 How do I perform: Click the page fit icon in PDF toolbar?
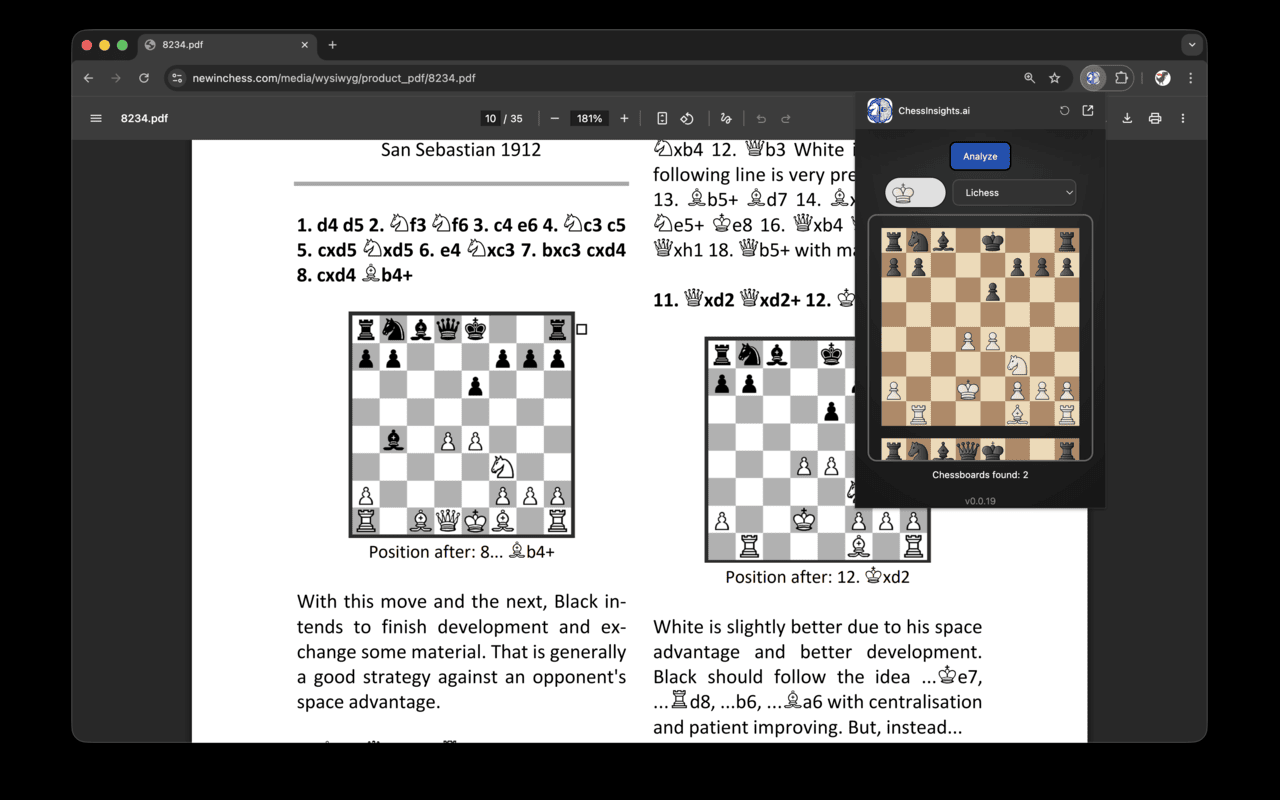[662, 118]
